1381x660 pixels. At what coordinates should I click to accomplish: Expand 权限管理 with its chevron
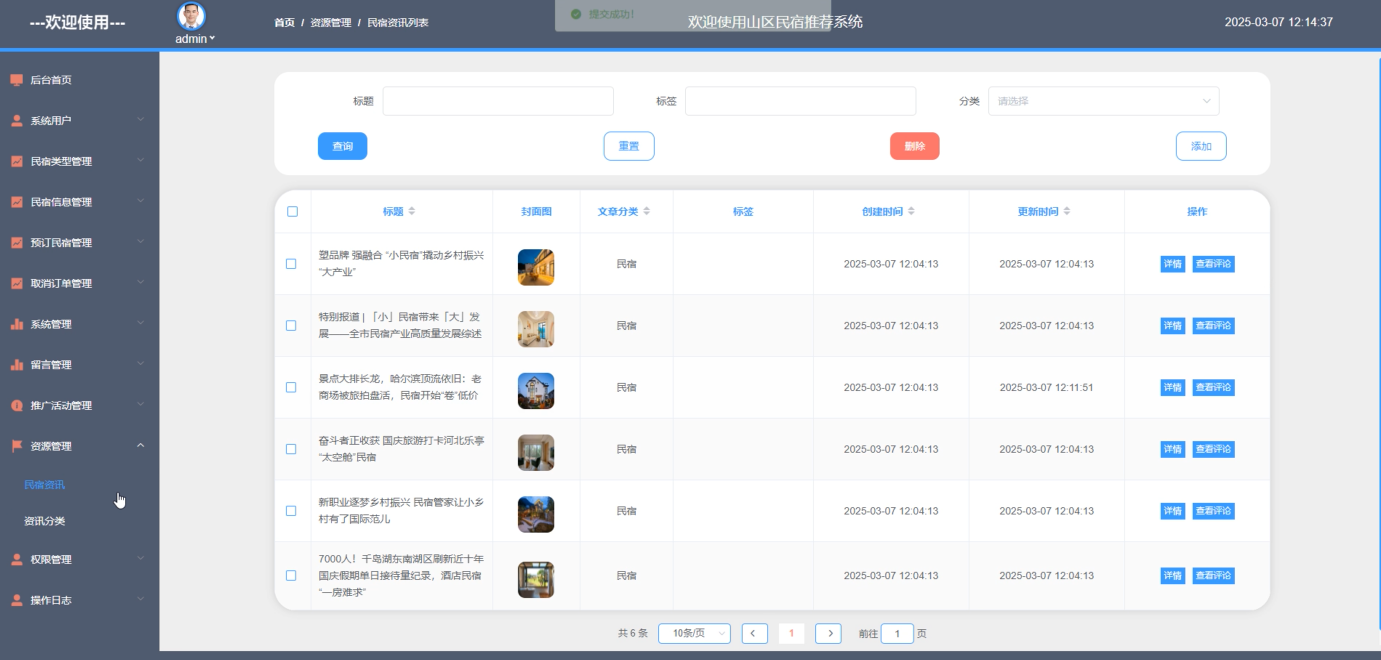pos(140,559)
